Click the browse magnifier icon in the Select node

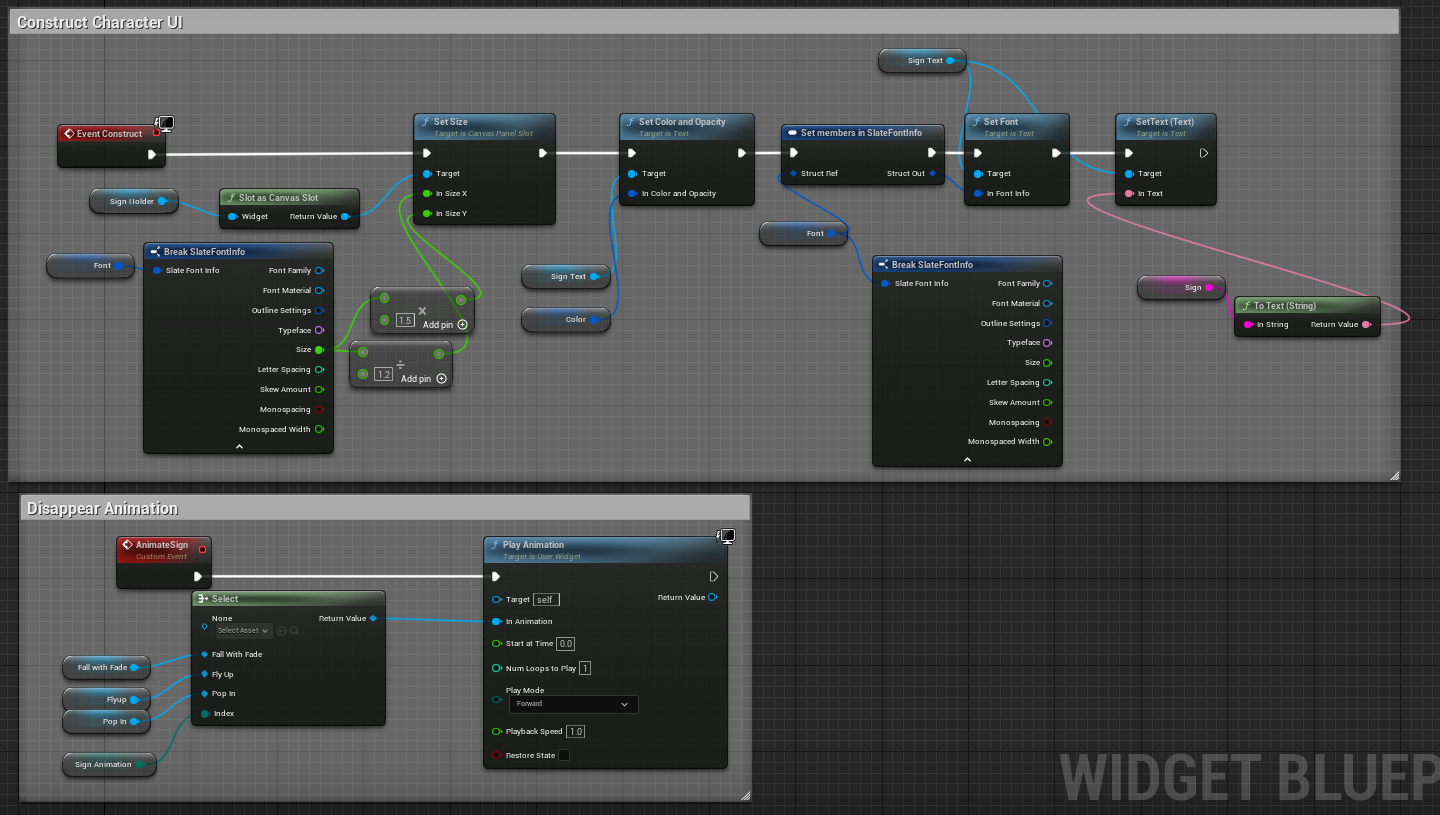tap(294, 631)
